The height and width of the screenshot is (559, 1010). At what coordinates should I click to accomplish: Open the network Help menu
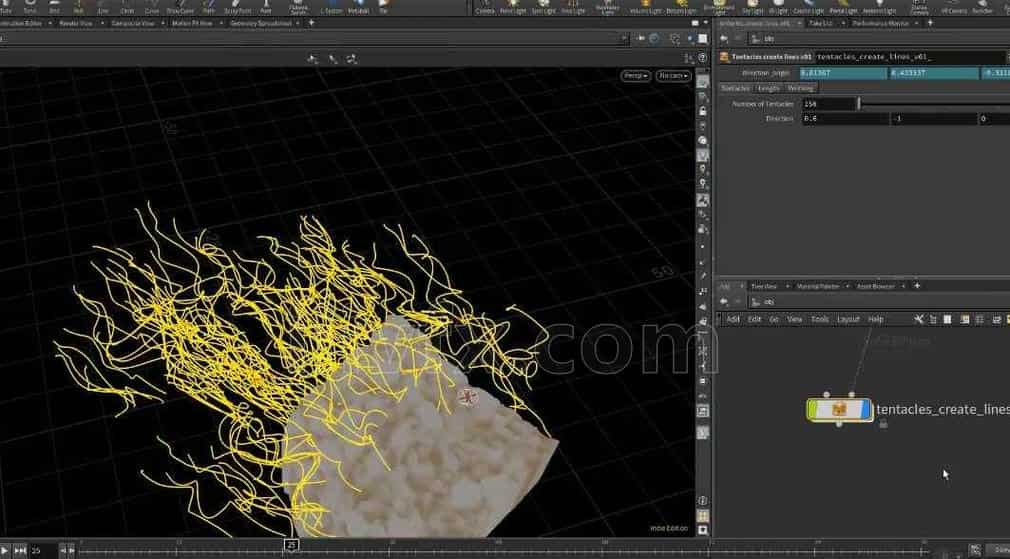tap(875, 319)
